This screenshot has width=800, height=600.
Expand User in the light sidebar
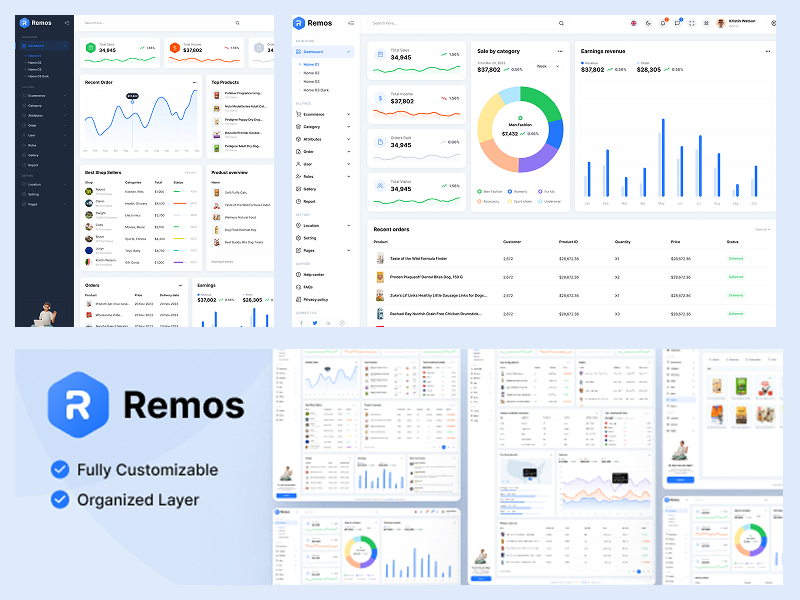tap(323, 164)
